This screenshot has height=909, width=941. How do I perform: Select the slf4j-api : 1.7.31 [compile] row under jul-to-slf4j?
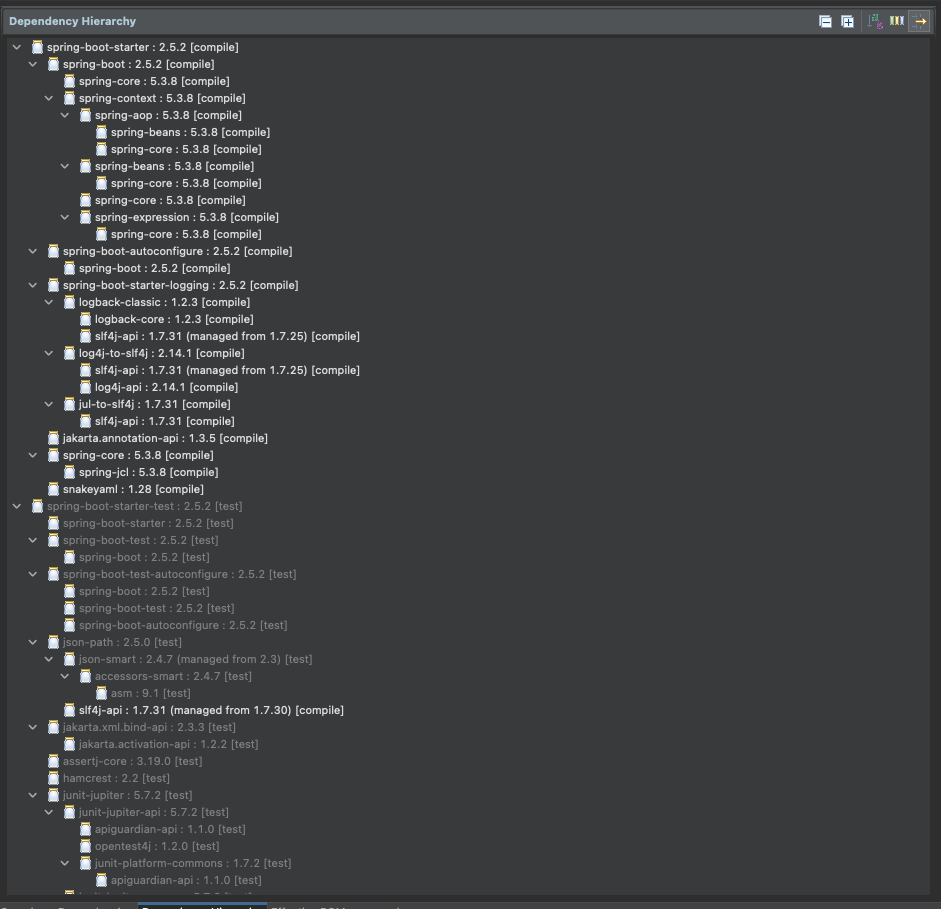[x=164, y=421]
